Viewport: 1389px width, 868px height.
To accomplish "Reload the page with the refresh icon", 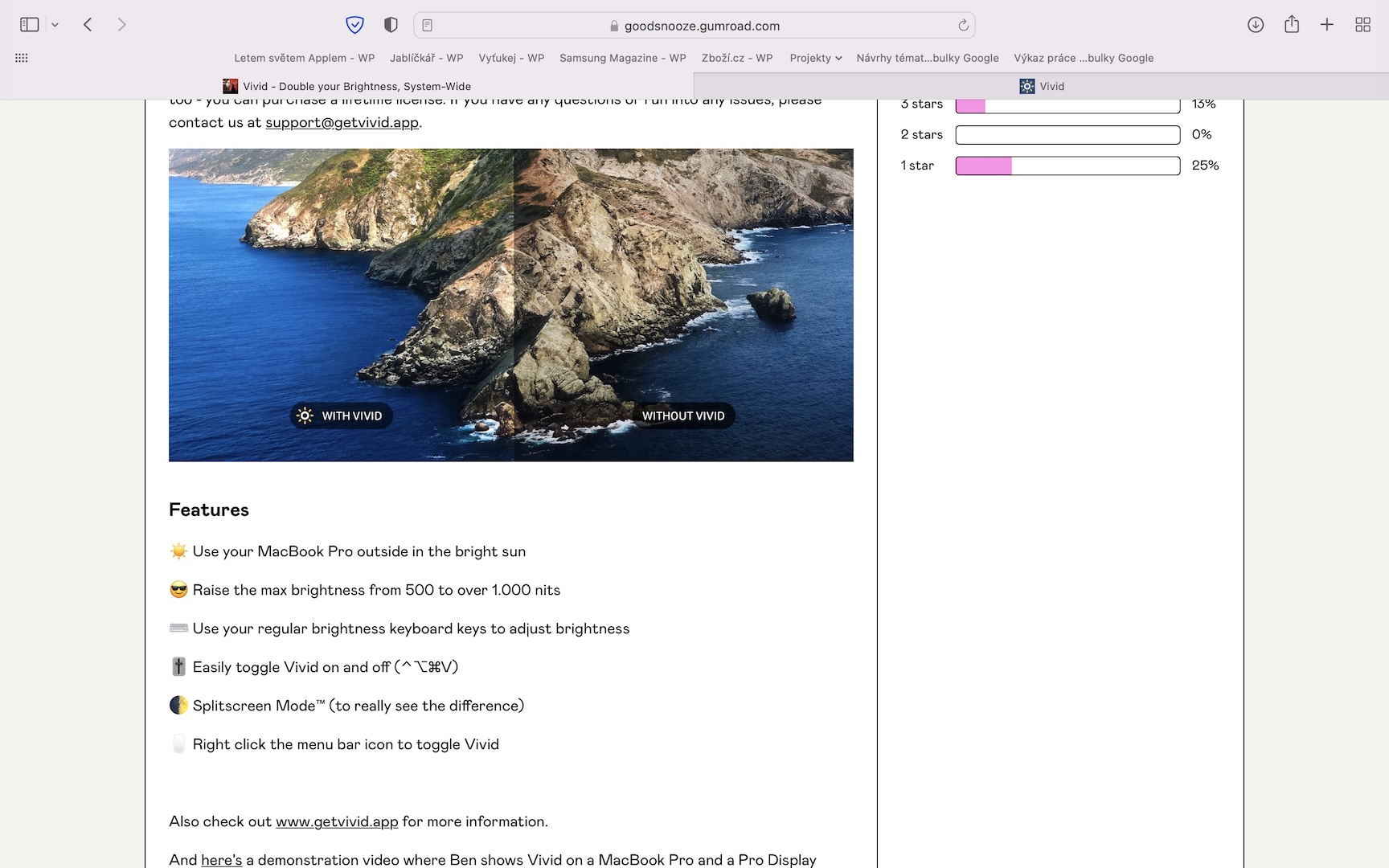I will pos(963,26).
